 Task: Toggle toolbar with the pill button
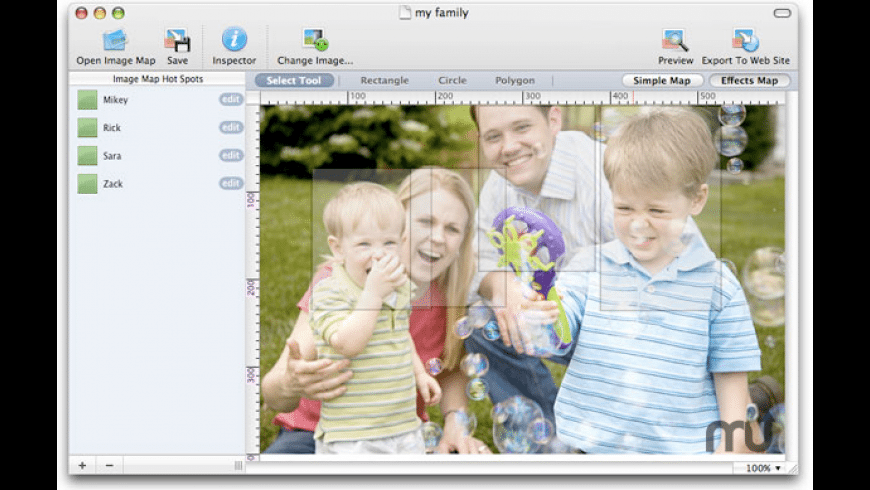pos(782,13)
